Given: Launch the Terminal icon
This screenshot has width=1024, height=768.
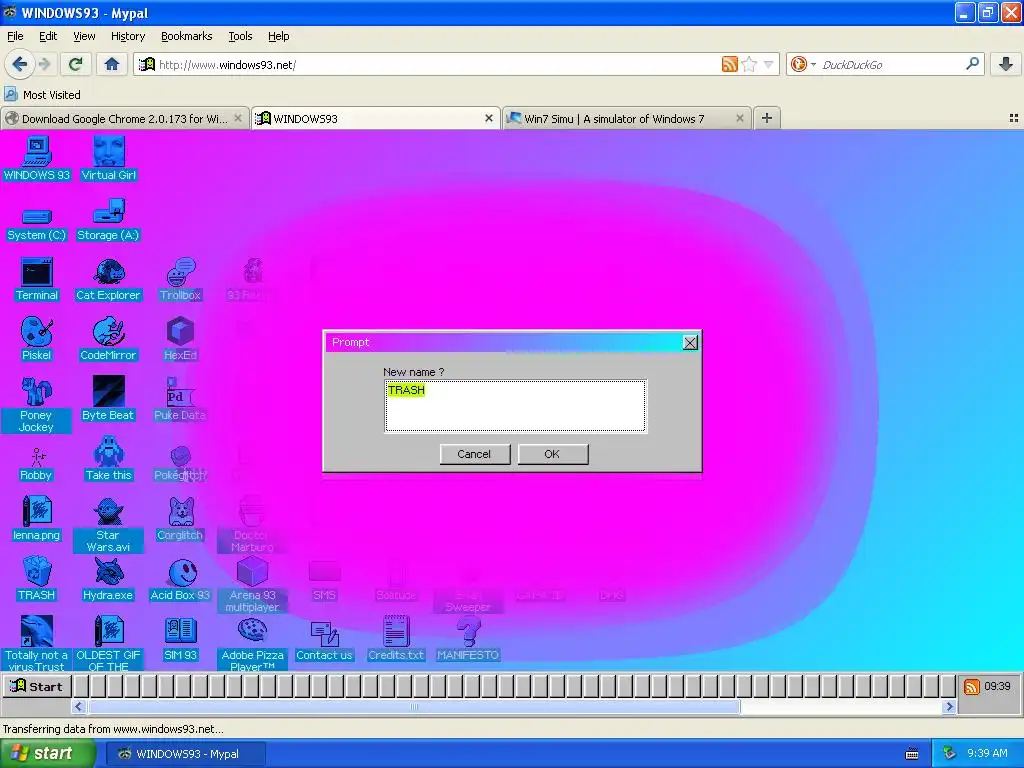Looking at the screenshot, I should click(37, 280).
